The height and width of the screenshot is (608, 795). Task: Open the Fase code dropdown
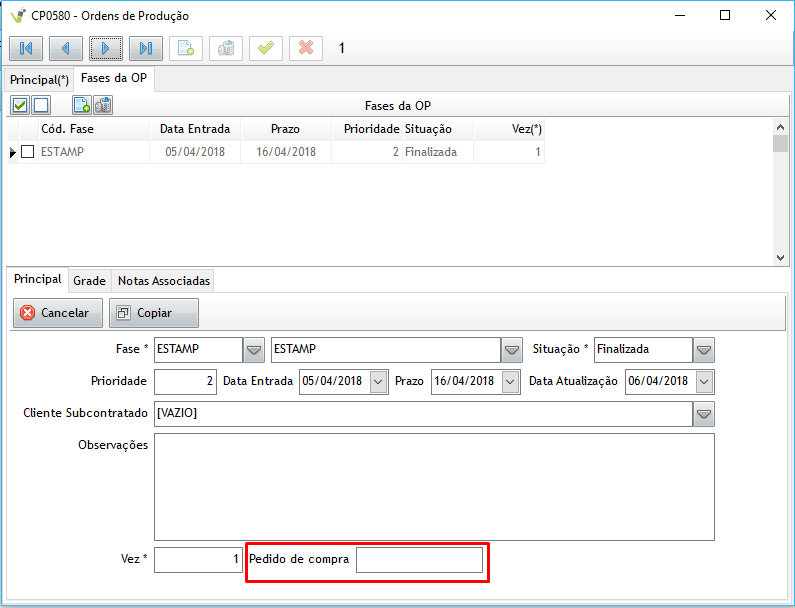[x=254, y=350]
